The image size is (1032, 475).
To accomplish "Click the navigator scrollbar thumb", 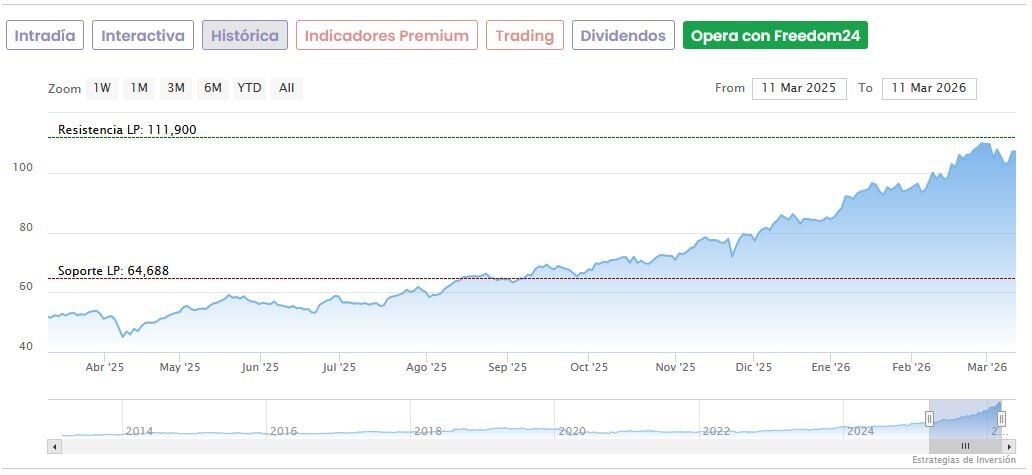I will click(965, 446).
